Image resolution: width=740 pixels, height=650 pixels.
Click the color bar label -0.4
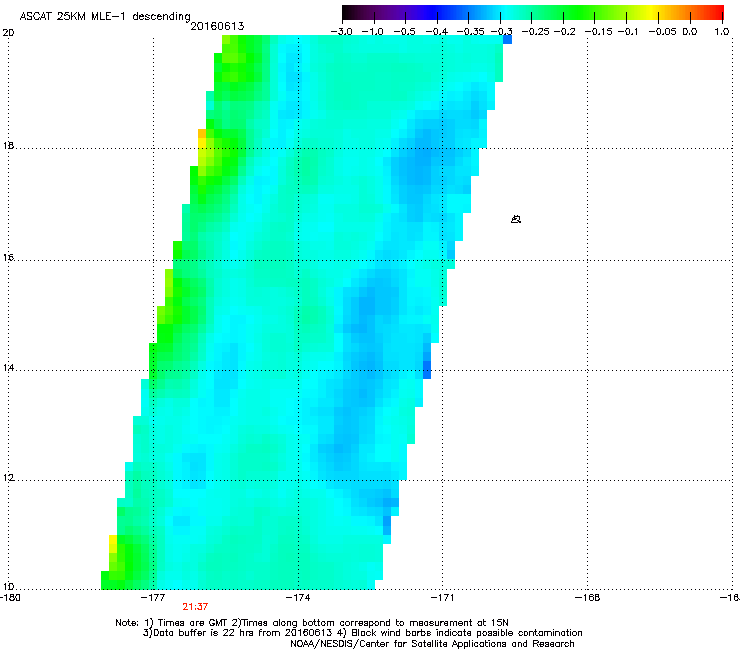click(437, 32)
